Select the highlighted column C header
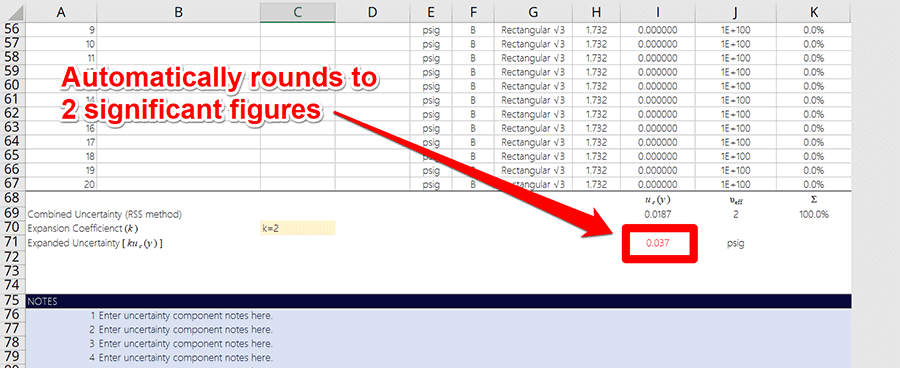900x368 pixels. pos(297,12)
